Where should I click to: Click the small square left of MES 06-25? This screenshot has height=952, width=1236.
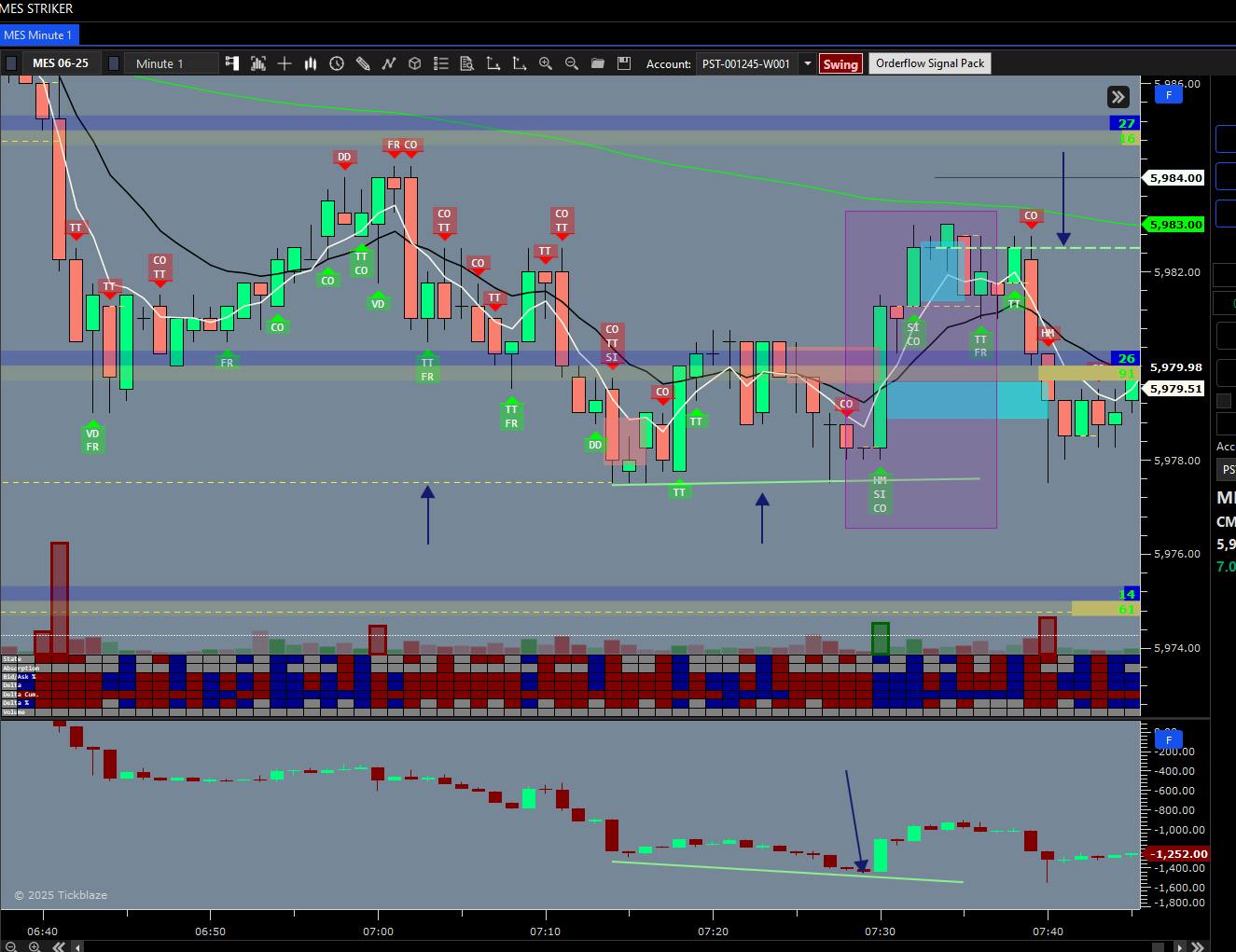11,63
